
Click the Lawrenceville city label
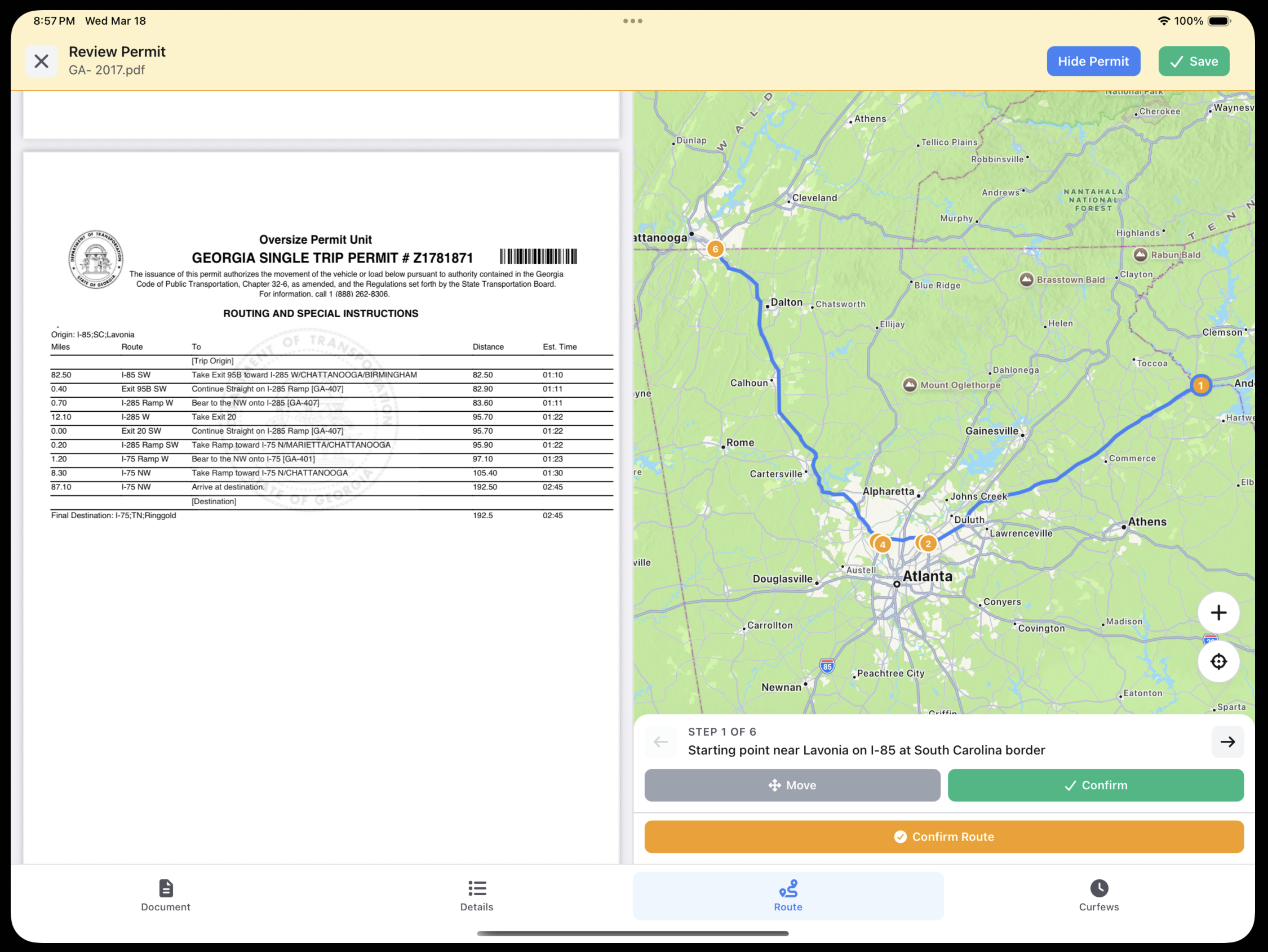[x=1021, y=533]
